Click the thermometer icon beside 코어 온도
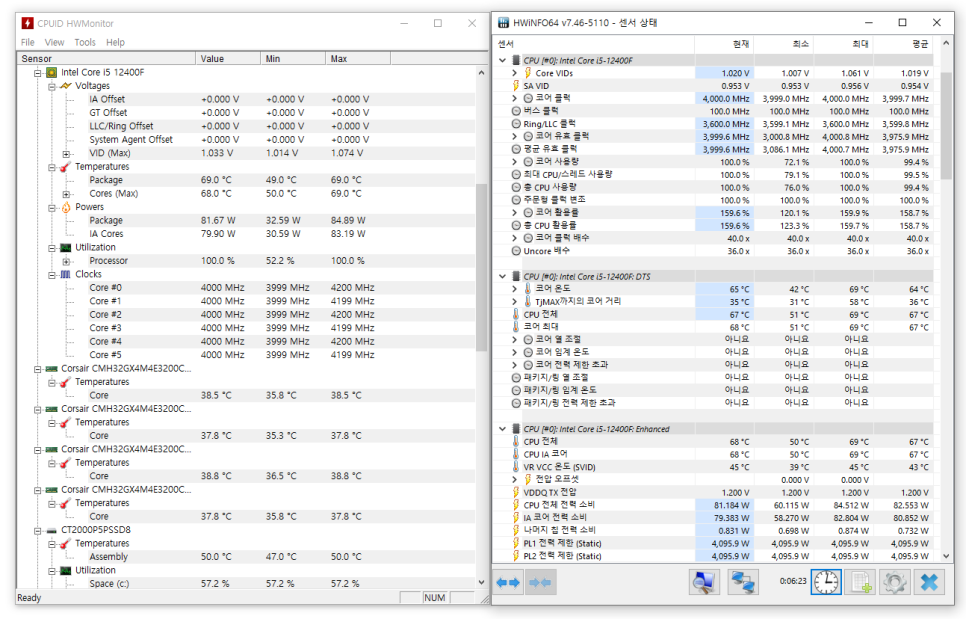The height and width of the screenshot is (619, 966). (x=528, y=288)
